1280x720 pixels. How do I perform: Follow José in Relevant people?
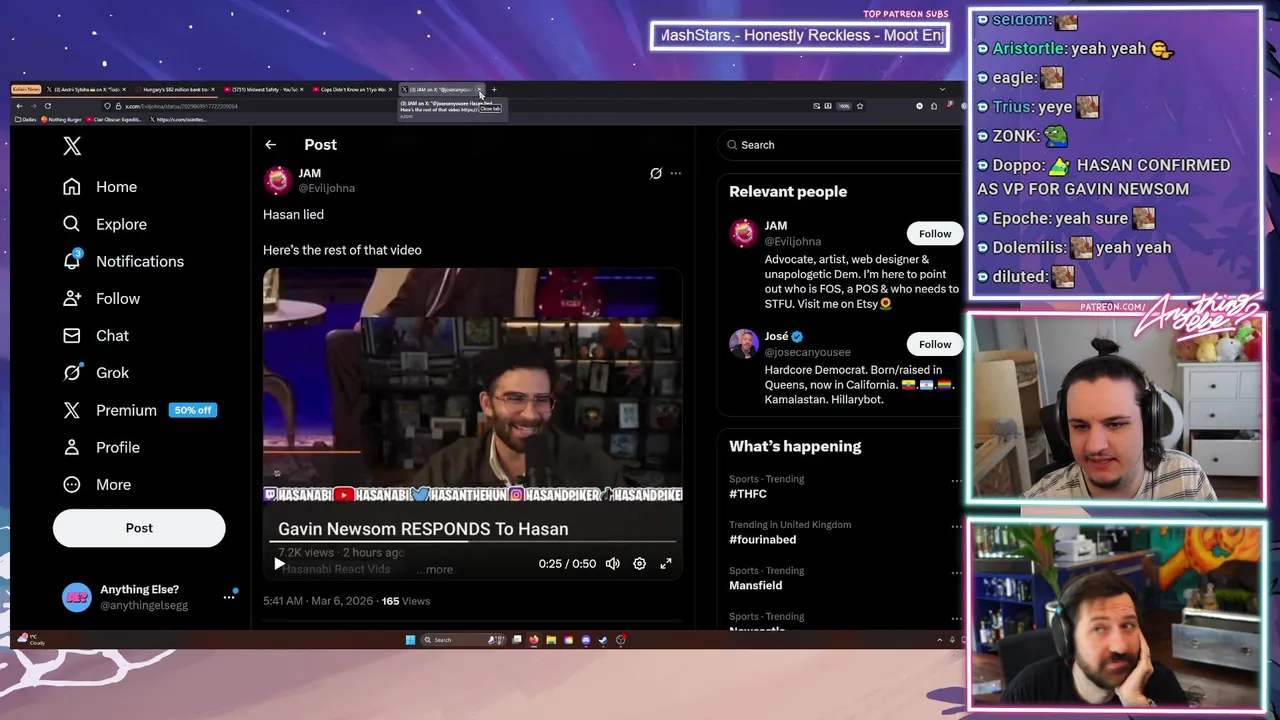(935, 344)
